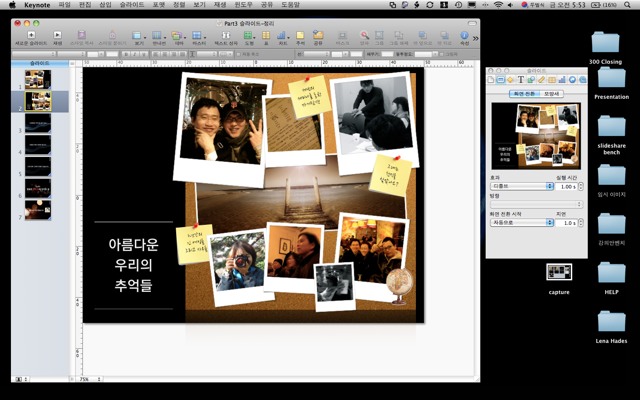Screen dimensions: 640x400
Task: Open the 보기 (View) menu in menu bar
Action: [x=199, y=5]
